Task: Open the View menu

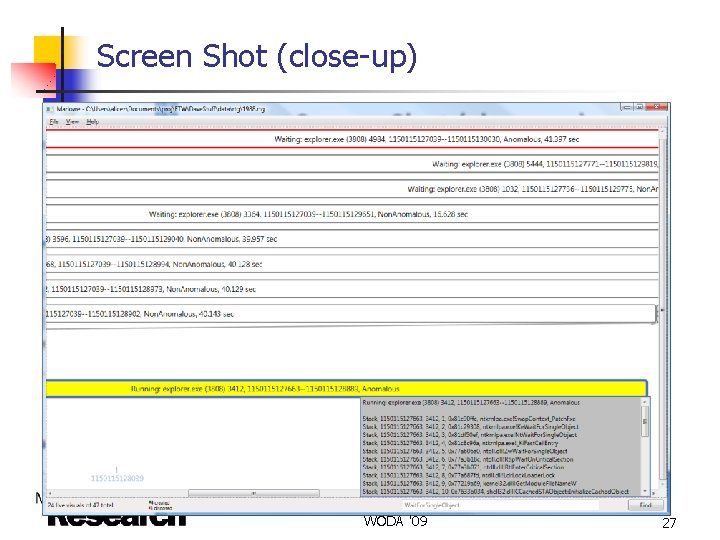Action: coord(72,122)
